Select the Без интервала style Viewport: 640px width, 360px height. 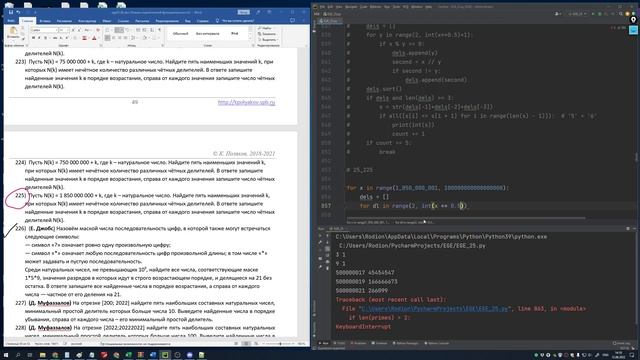tap(207, 34)
